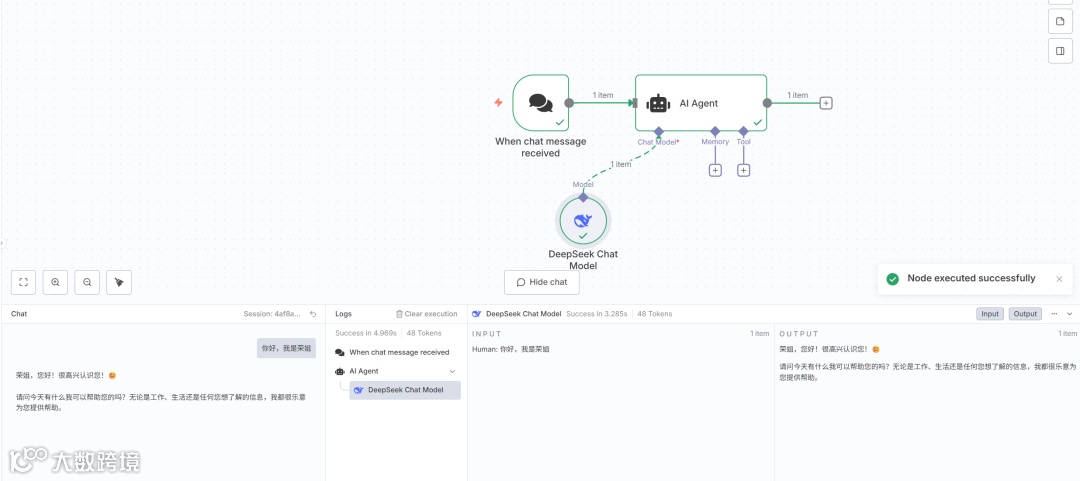The image size is (1080, 481).
Task: Click the Chat panel title
Action: tap(19, 314)
